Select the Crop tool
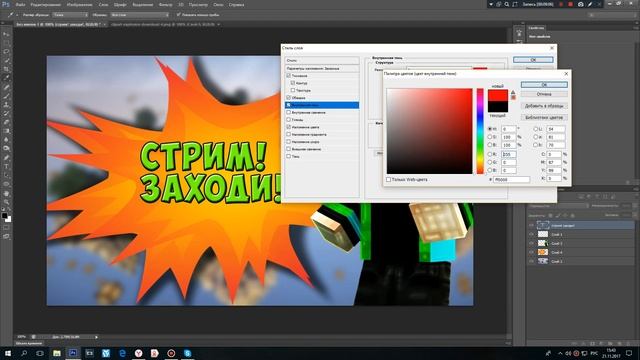Image resolution: width=640 pixels, height=360 pixels. click(6, 69)
